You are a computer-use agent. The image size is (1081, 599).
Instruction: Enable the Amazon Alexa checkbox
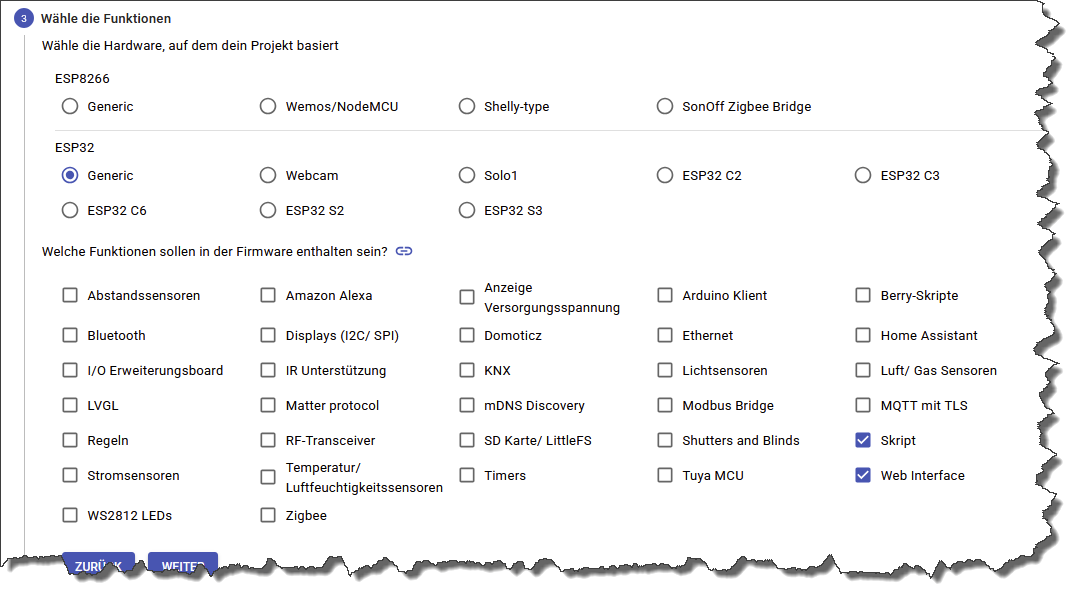click(x=268, y=295)
